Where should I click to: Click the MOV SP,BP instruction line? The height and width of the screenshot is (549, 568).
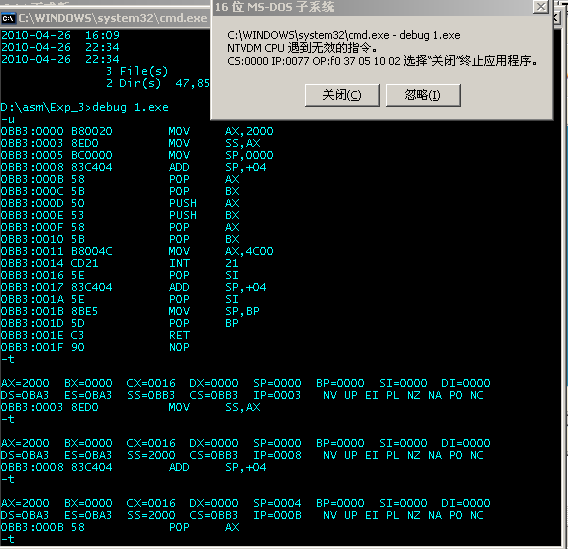coord(130,311)
